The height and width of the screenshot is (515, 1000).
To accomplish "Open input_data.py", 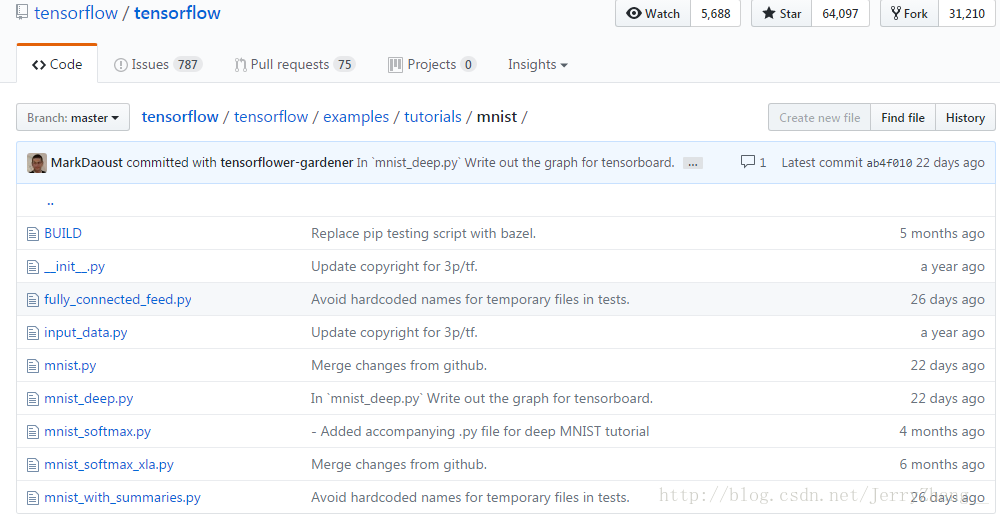I will (x=86, y=333).
